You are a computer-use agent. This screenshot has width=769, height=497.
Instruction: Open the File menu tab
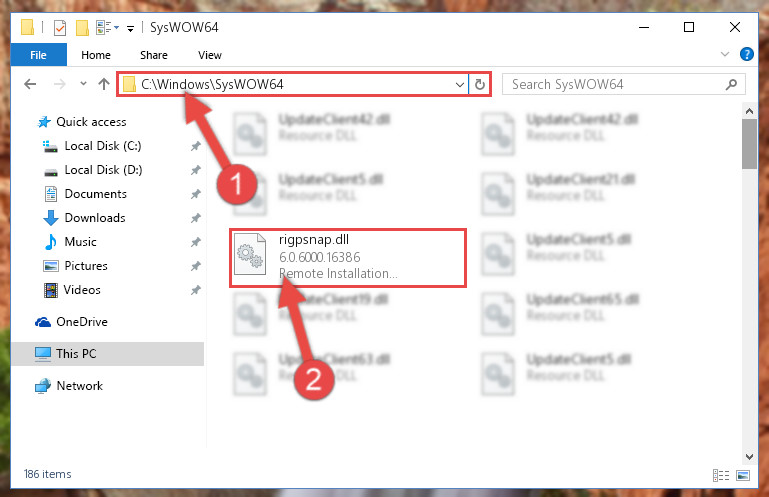38,55
